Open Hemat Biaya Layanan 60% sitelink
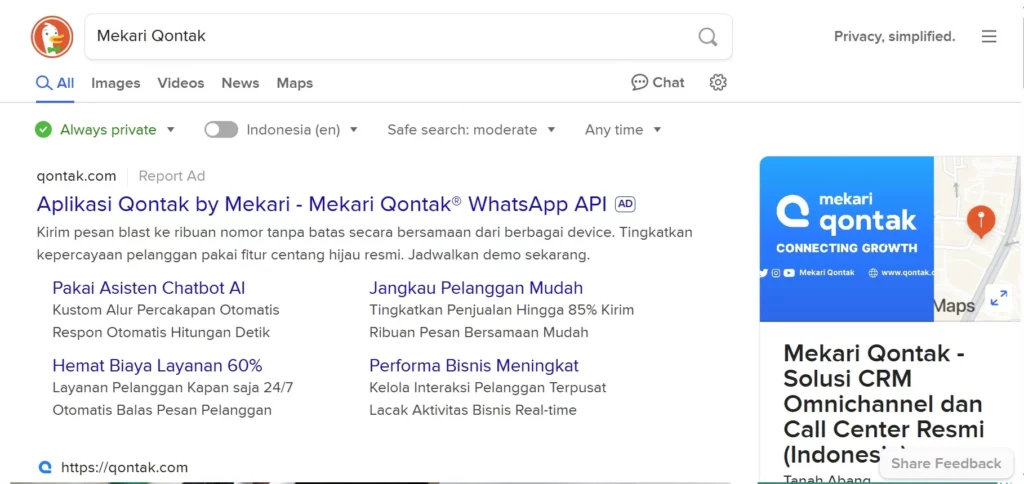The height and width of the screenshot is (484, 1024). (x=157, y=365)
